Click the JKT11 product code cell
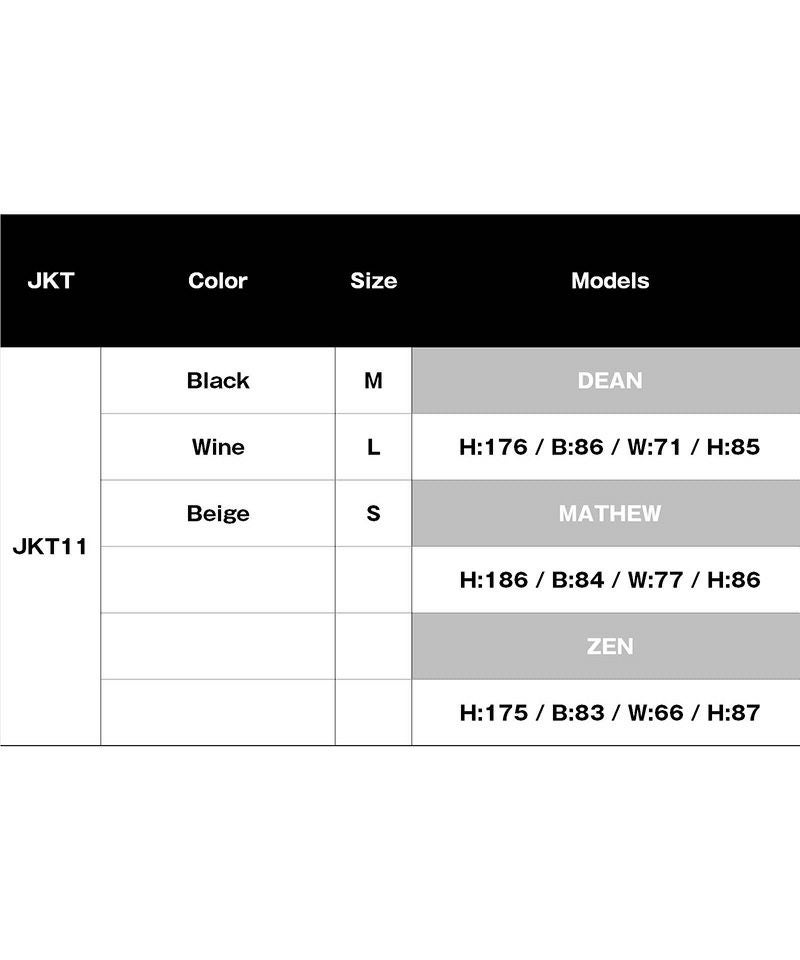 (x=50, y=547)
